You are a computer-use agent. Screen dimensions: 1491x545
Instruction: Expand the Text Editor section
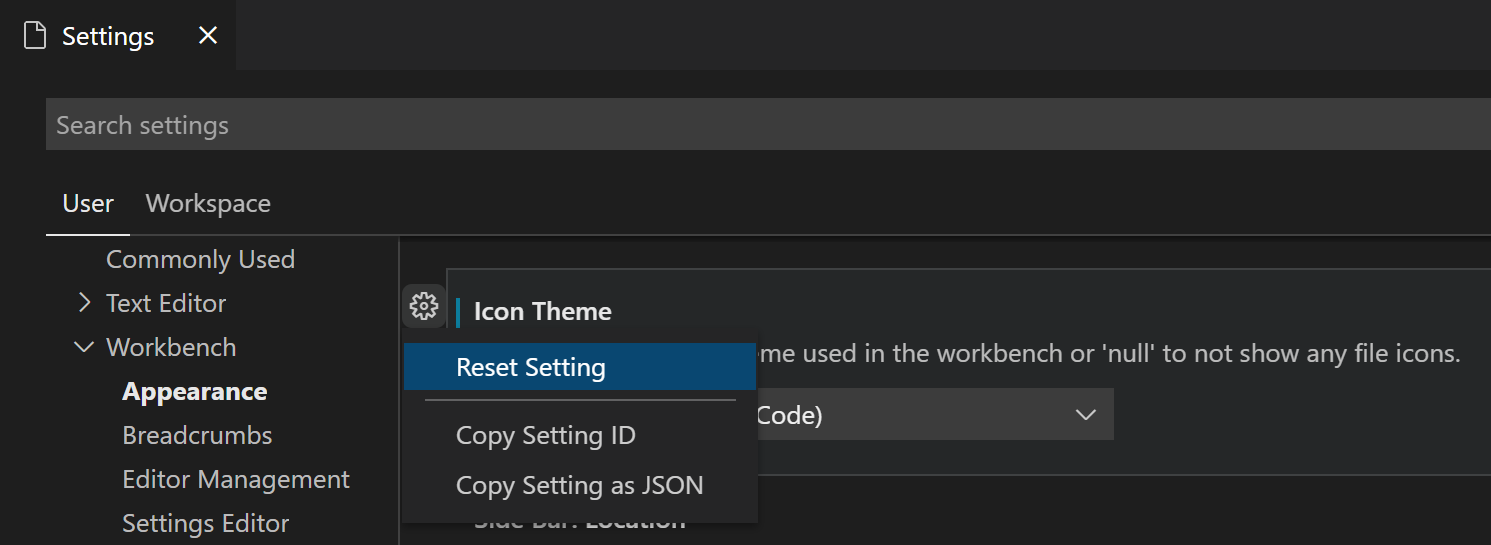click(x=84, y=303)
